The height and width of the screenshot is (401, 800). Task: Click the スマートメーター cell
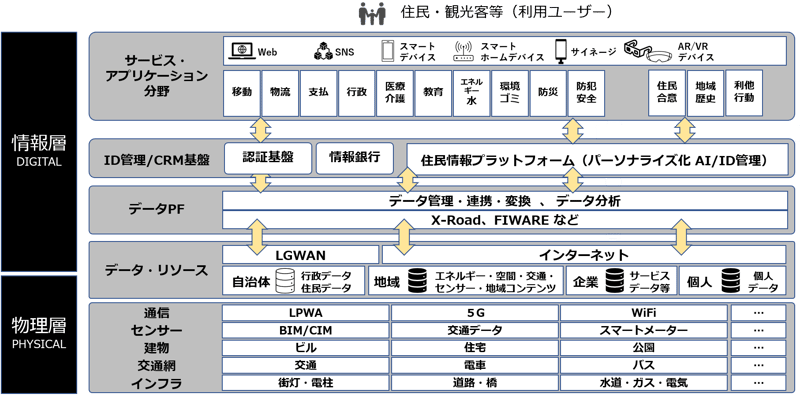coord(643,331)
